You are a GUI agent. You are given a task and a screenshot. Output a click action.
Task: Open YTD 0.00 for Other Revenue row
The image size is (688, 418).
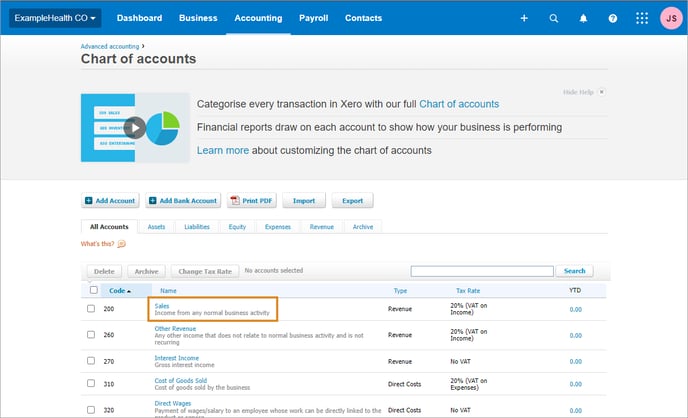(x=576, y=336)
